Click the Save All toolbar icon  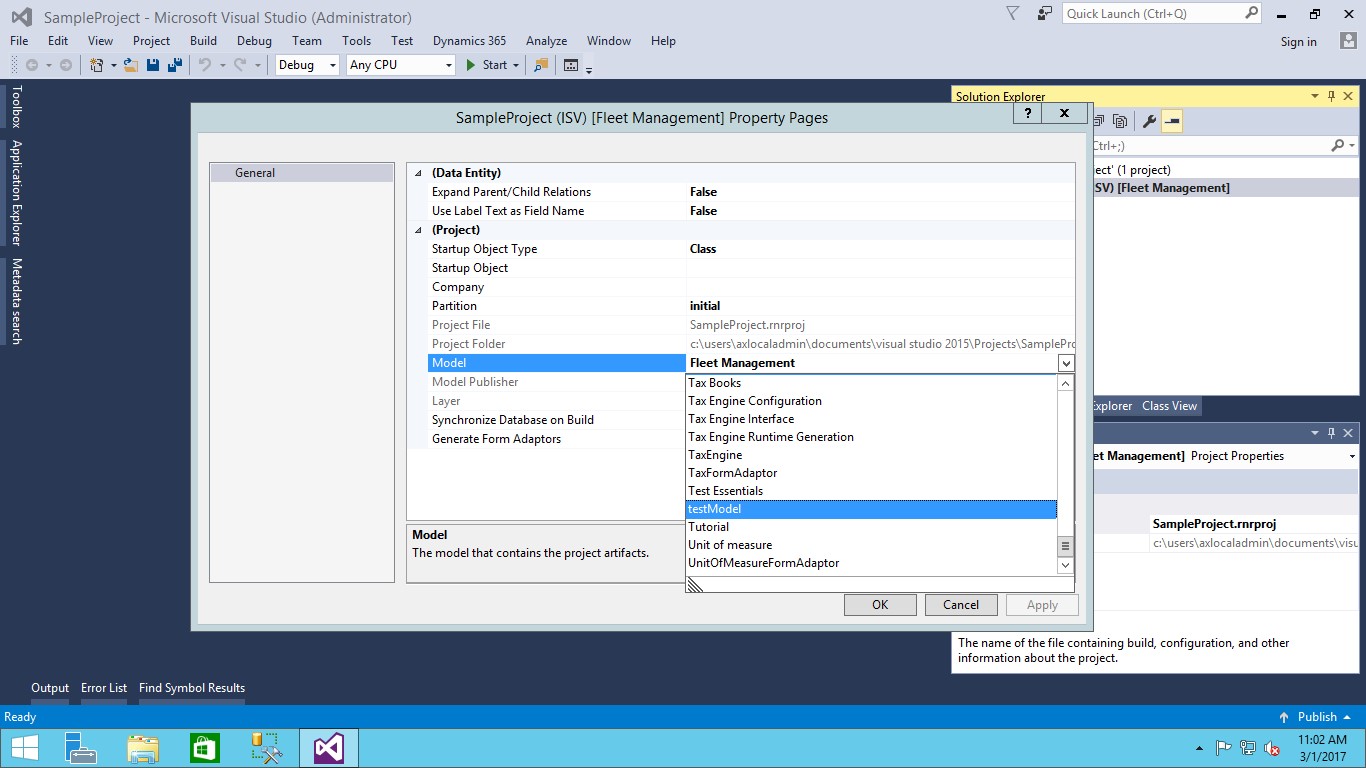click(x=175, y=65)
